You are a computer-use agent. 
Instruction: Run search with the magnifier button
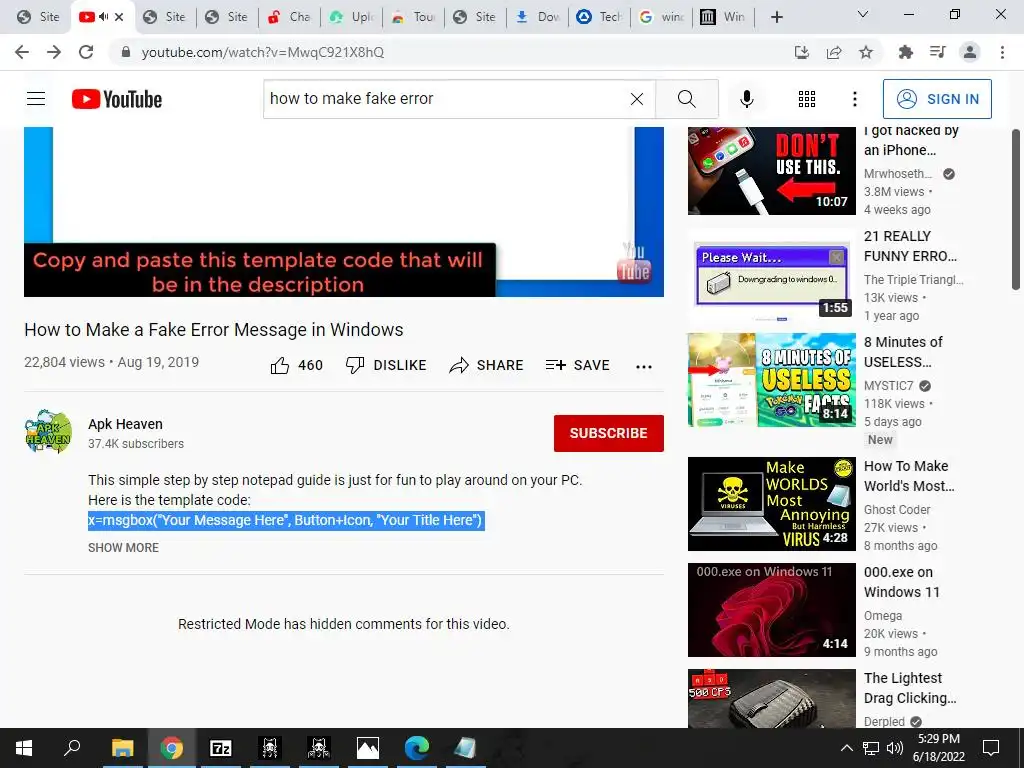[686, 99]
